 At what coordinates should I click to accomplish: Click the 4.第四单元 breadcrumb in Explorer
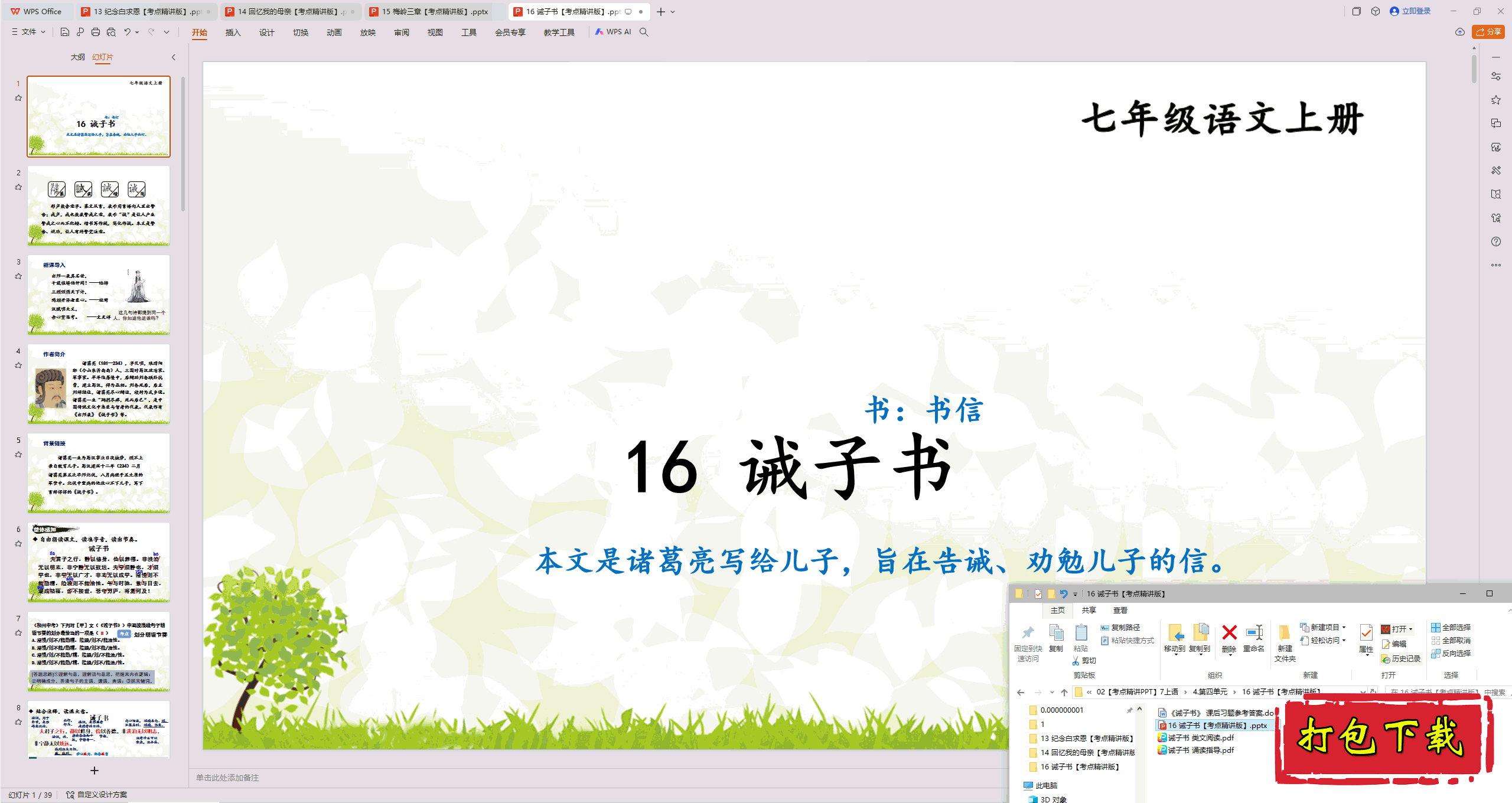[1210, 691]
